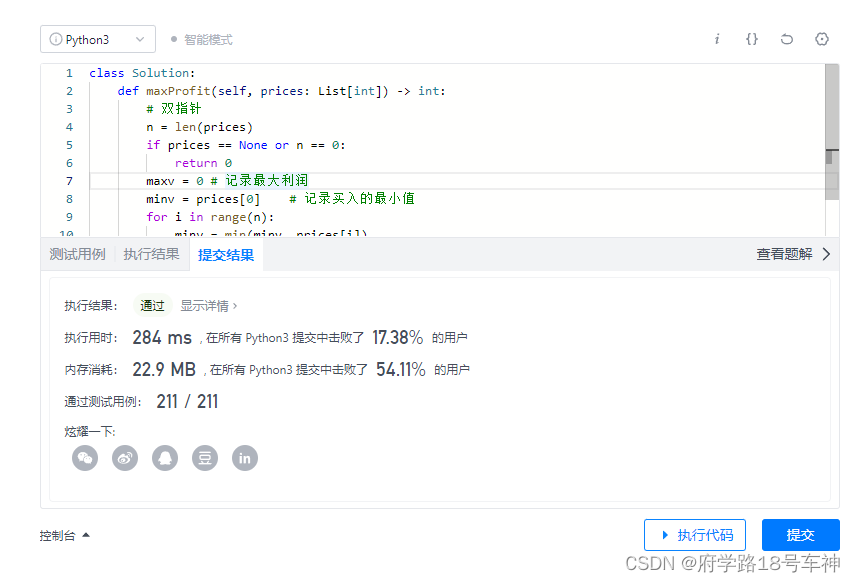
Task: Click the 执行代码 run code button
Action: pyautogui.click(x=695, y=535)
